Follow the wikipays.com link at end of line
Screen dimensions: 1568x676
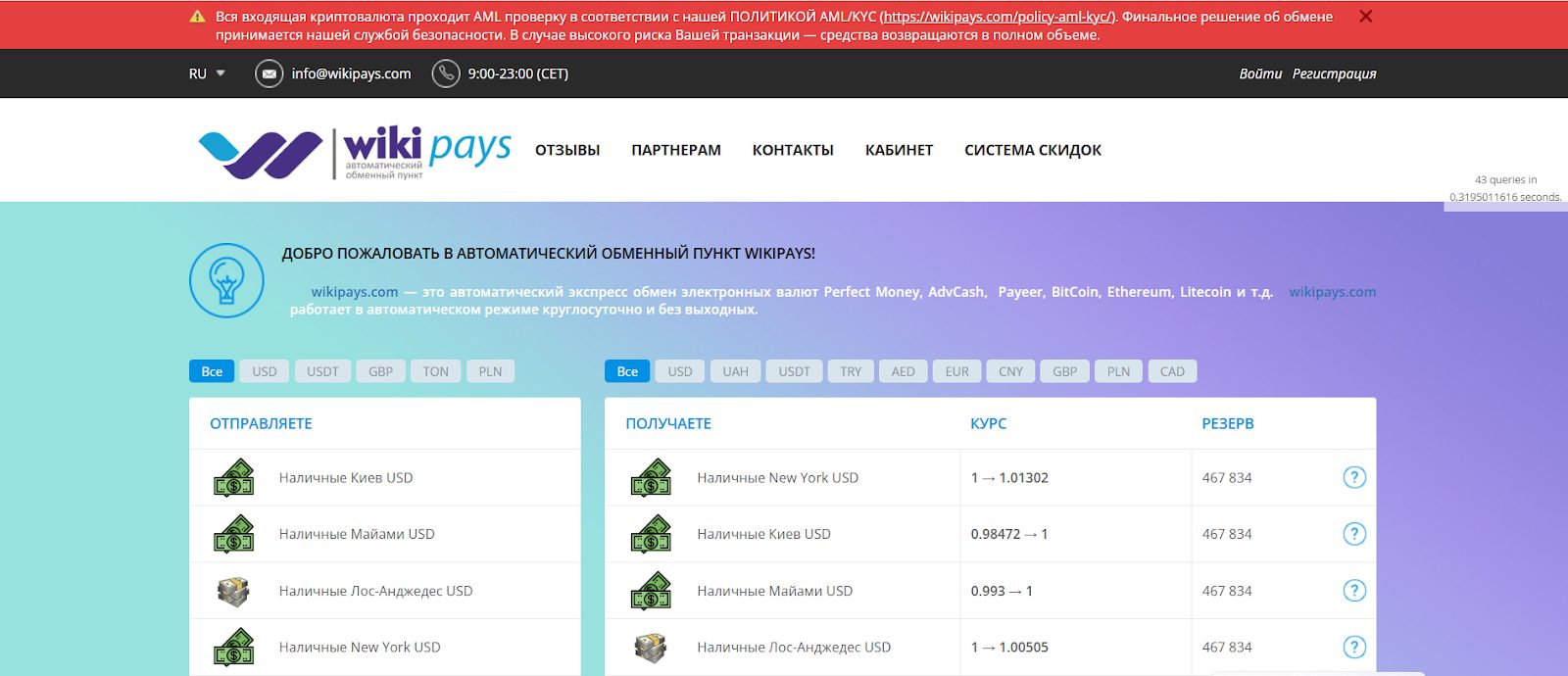[x=1333, y=292]
